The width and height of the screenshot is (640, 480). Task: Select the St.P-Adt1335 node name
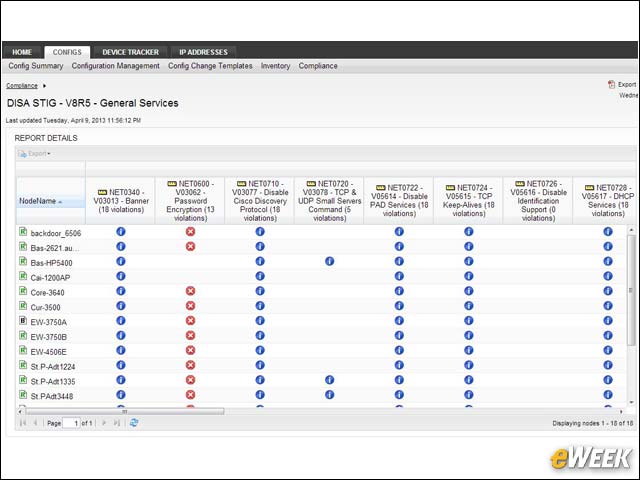click(53, 382)
